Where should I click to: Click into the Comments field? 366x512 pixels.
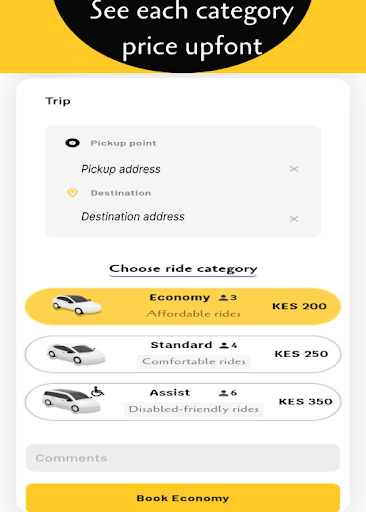click(183, 458)
